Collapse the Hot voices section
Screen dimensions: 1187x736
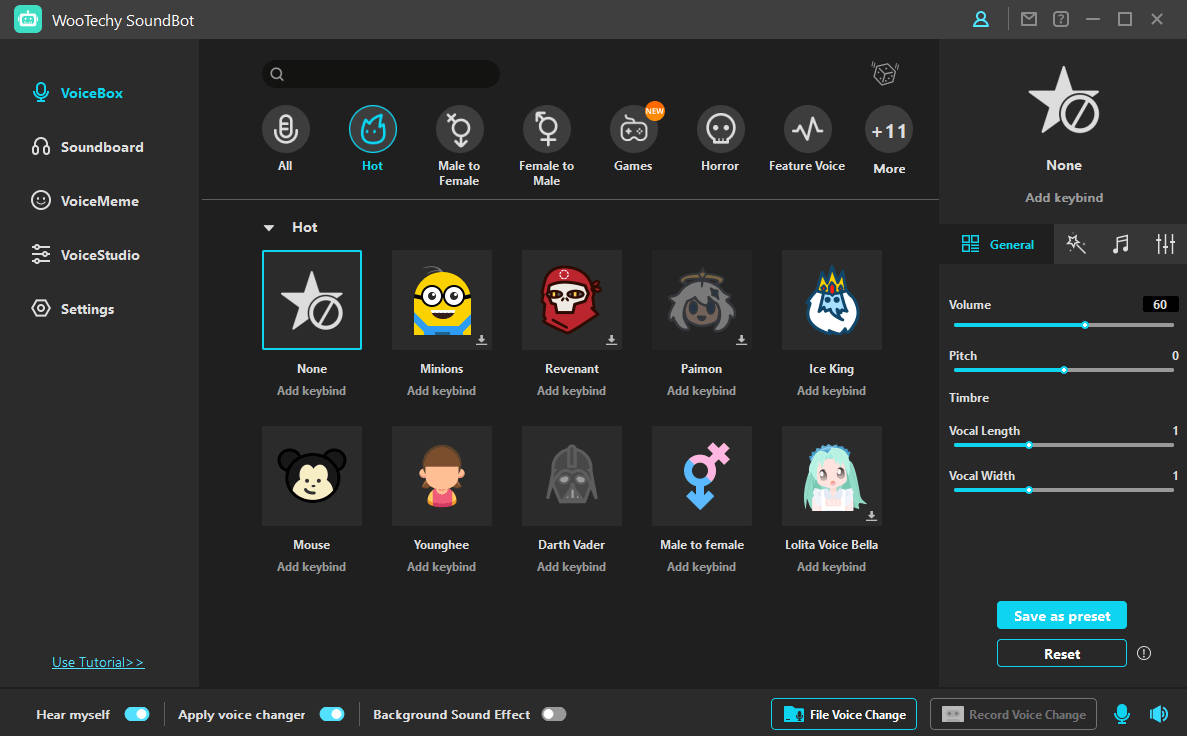pyautogui.click(x=268, y=228)
